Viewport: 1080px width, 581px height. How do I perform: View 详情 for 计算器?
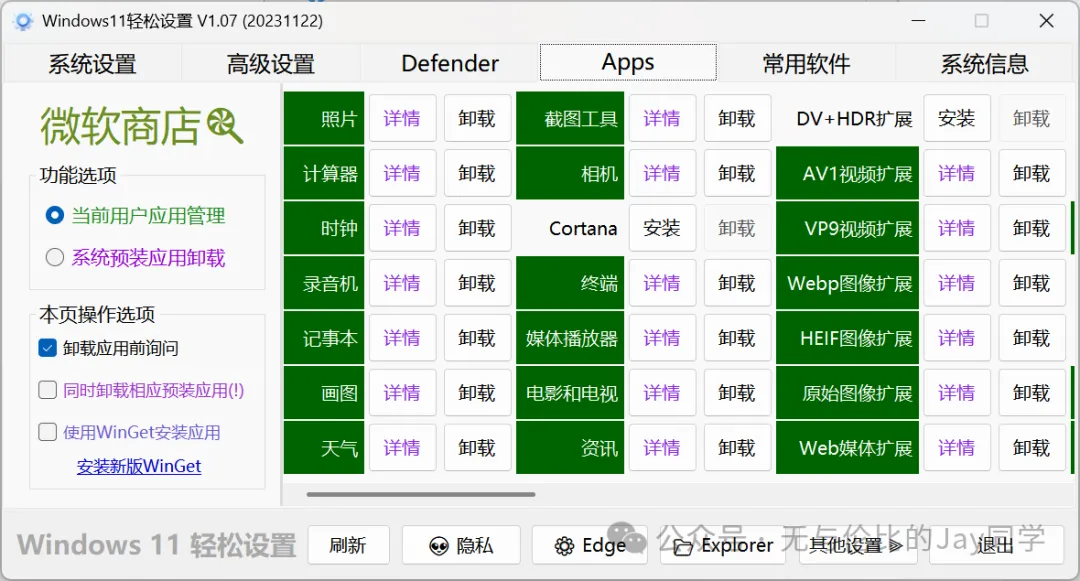click(x=402, y=173)
